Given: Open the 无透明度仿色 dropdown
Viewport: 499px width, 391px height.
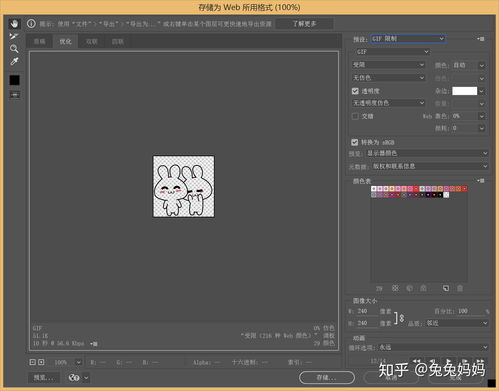Looking at the screenshot, I should pos(389,103).
